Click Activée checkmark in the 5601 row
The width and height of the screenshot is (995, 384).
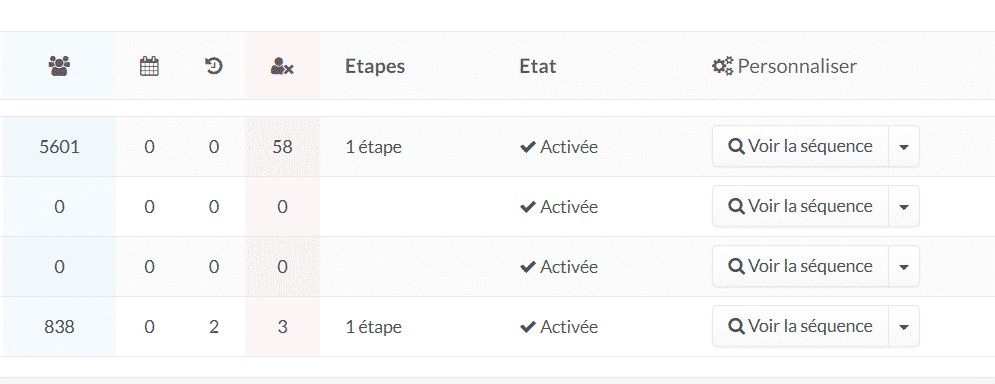click(527, 147)
